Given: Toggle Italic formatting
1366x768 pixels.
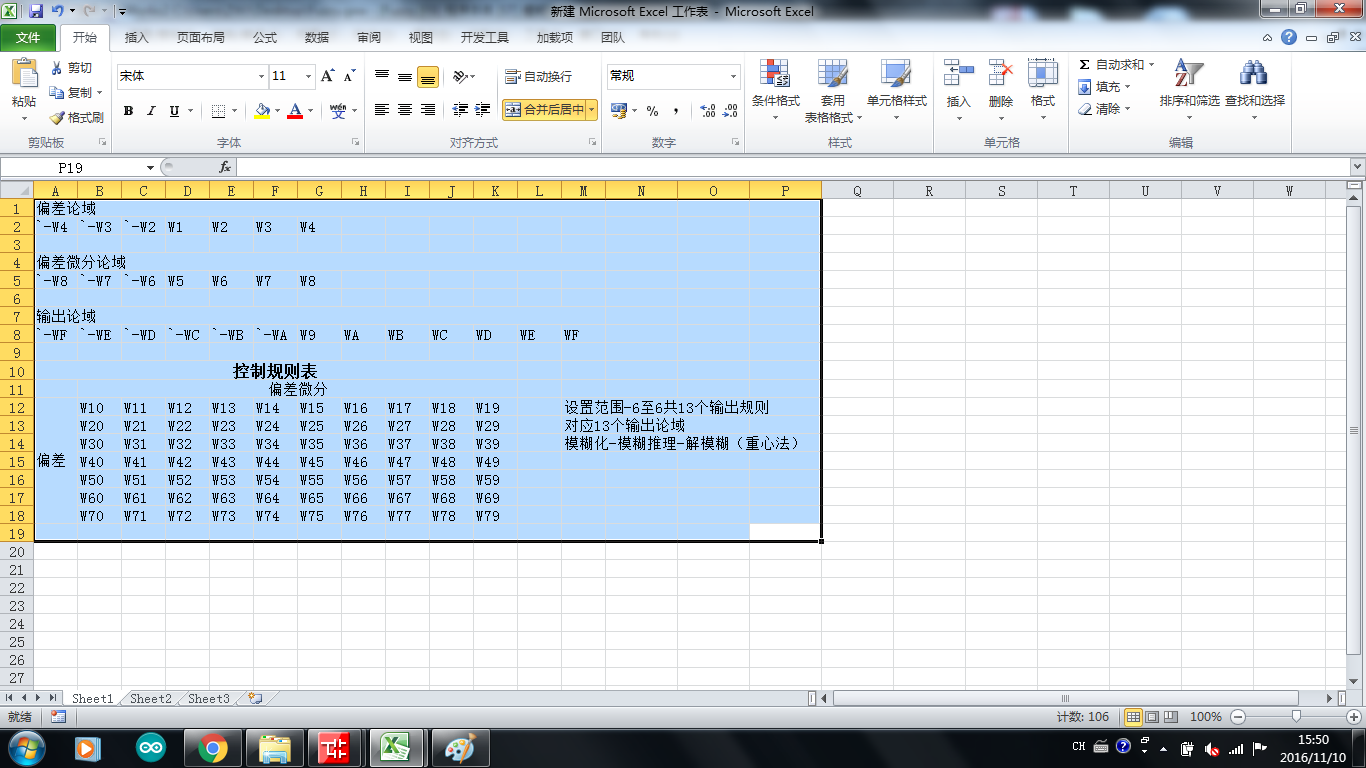Looking at the screenshot, I should pos(151,111).
